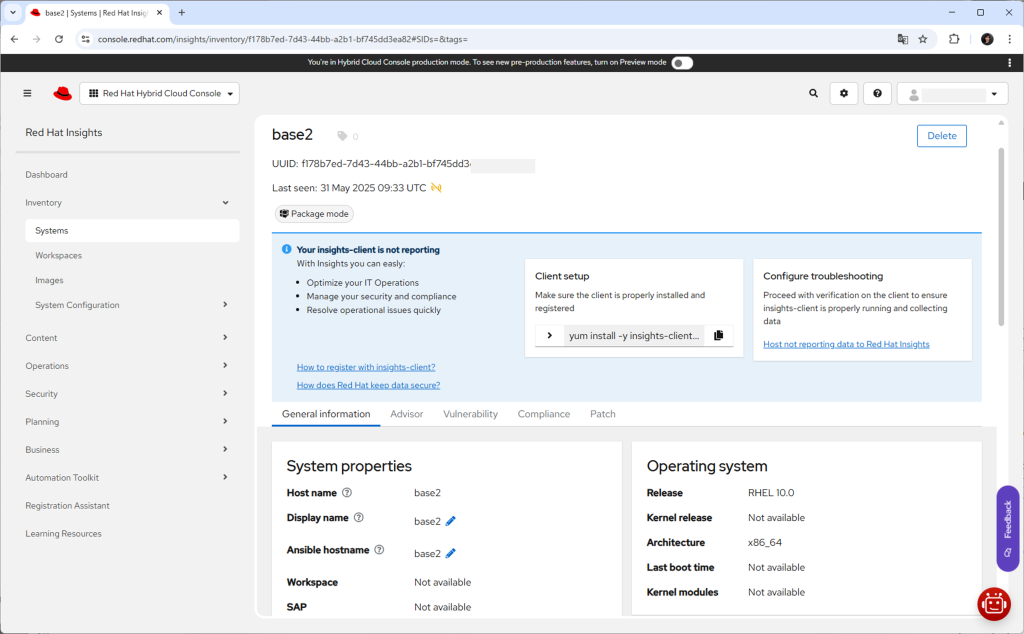Edit the Ansible hostname pencil icon
Screen dimensions: 1024x634
(451, 553)
